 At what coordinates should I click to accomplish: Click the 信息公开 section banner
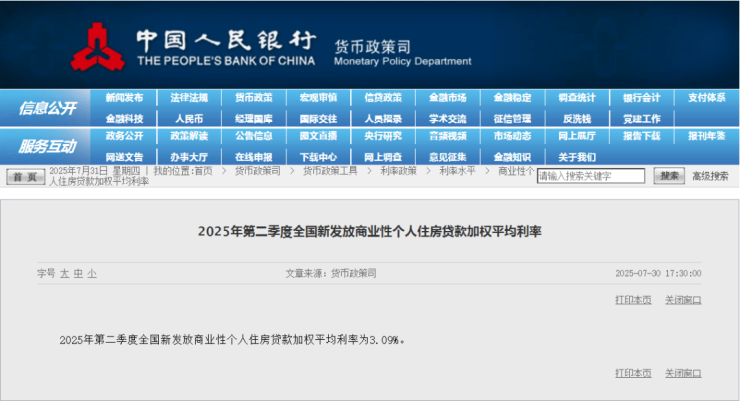pos(47,108)
